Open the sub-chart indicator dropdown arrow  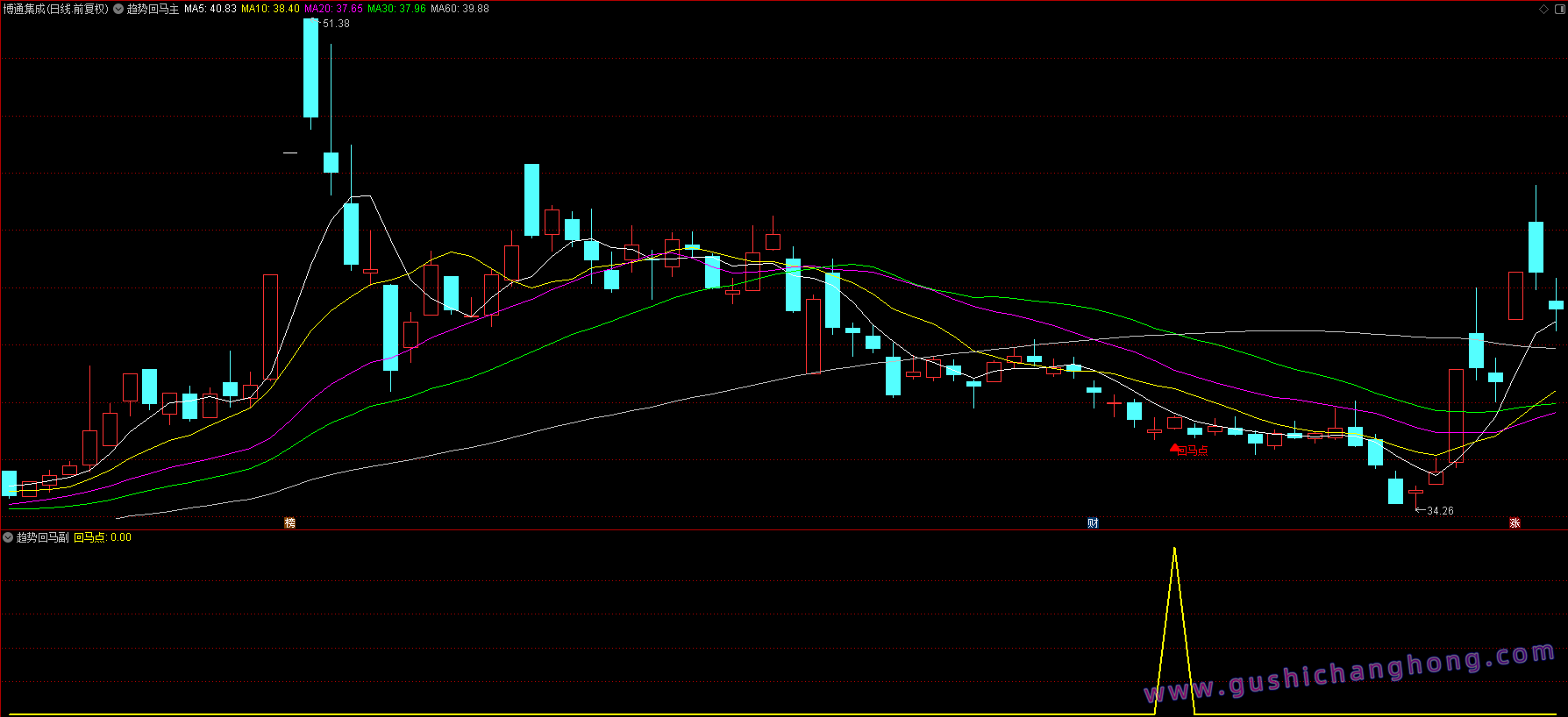[8, 537]
